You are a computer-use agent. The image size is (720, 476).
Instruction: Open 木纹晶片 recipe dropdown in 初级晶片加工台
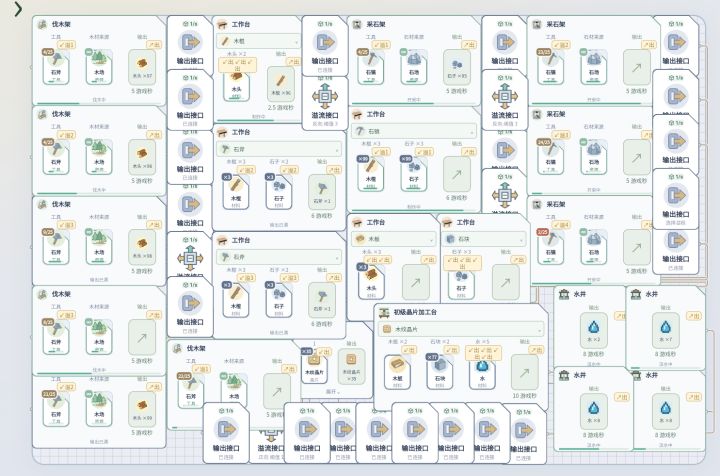click(x=461, y=329)
